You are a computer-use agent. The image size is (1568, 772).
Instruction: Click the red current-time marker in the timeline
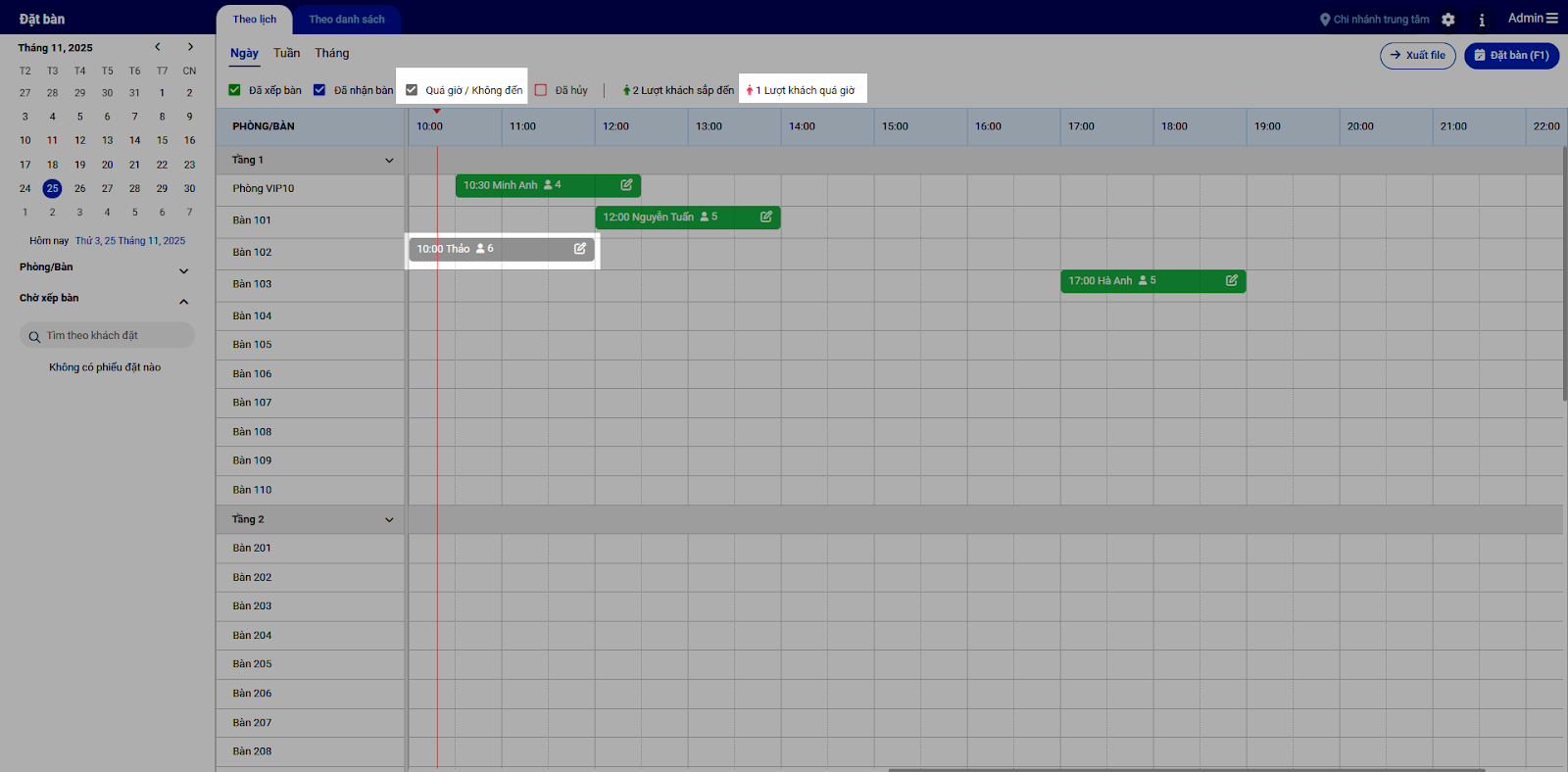[437, 111]
